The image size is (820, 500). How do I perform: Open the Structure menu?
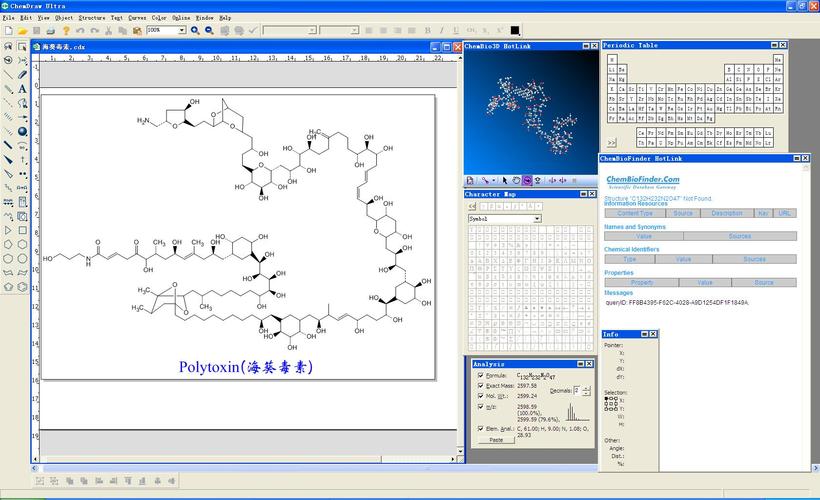(x=92, y=18)
